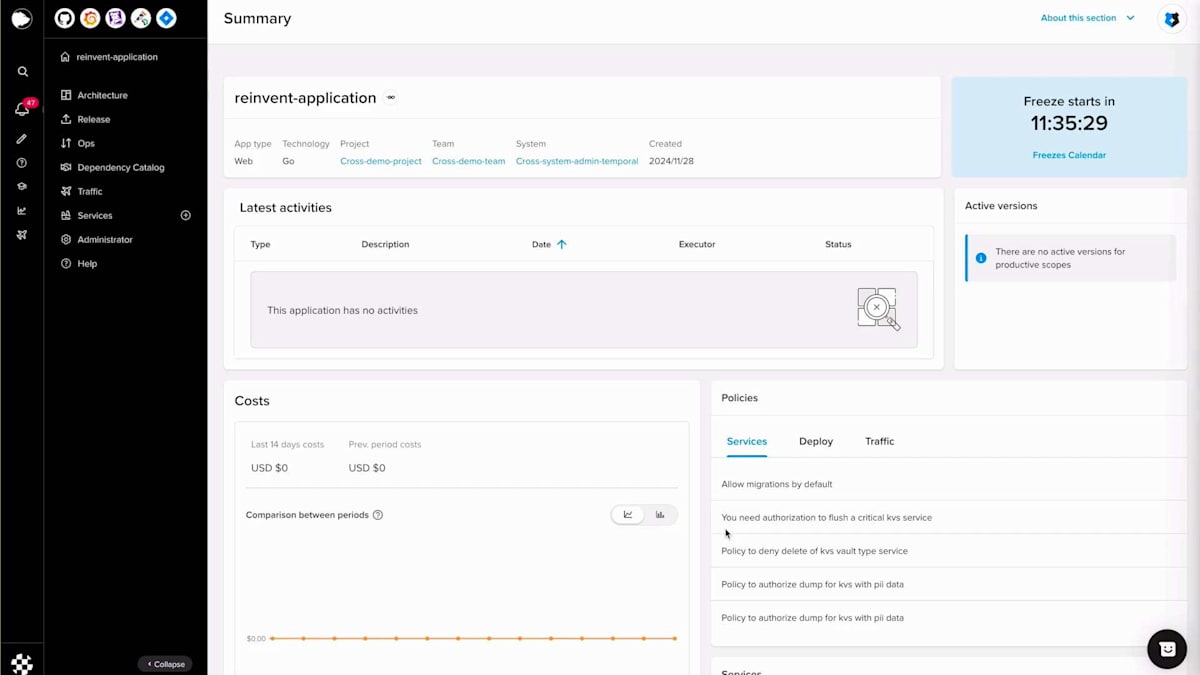1200x675 pixels.
Task: Collapse the sidebar with the Collapse button
Action: (165, 664)
